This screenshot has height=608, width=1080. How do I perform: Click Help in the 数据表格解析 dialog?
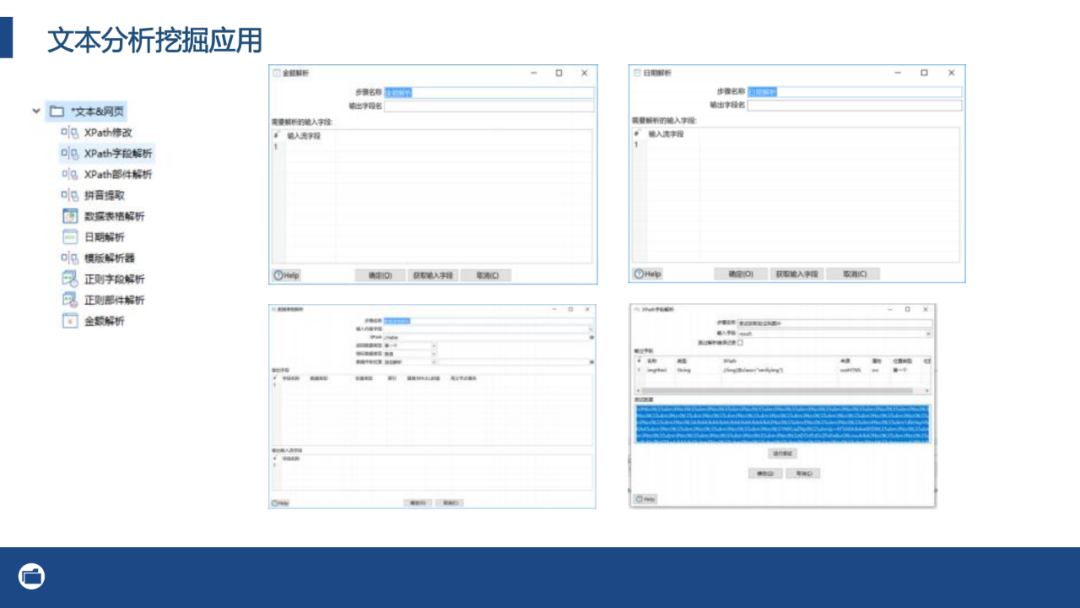tap(280, 503)
